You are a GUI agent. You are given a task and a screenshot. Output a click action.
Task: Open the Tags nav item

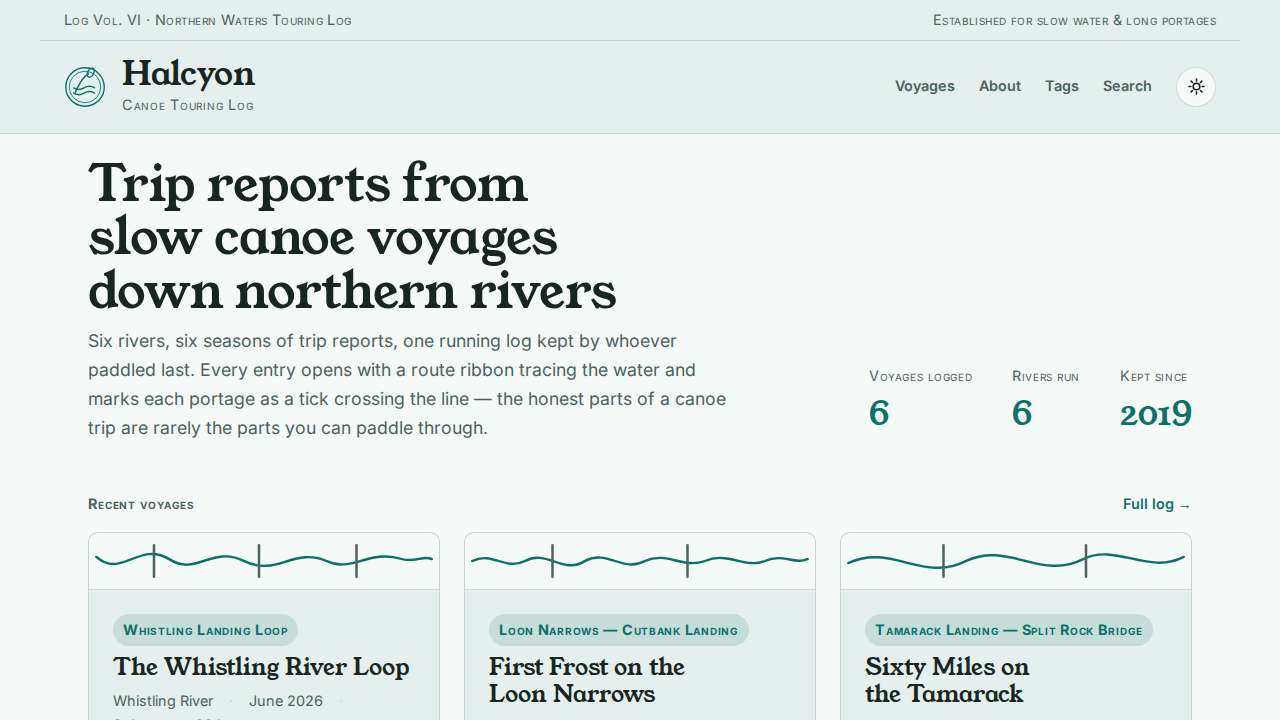coord(1062,86)
